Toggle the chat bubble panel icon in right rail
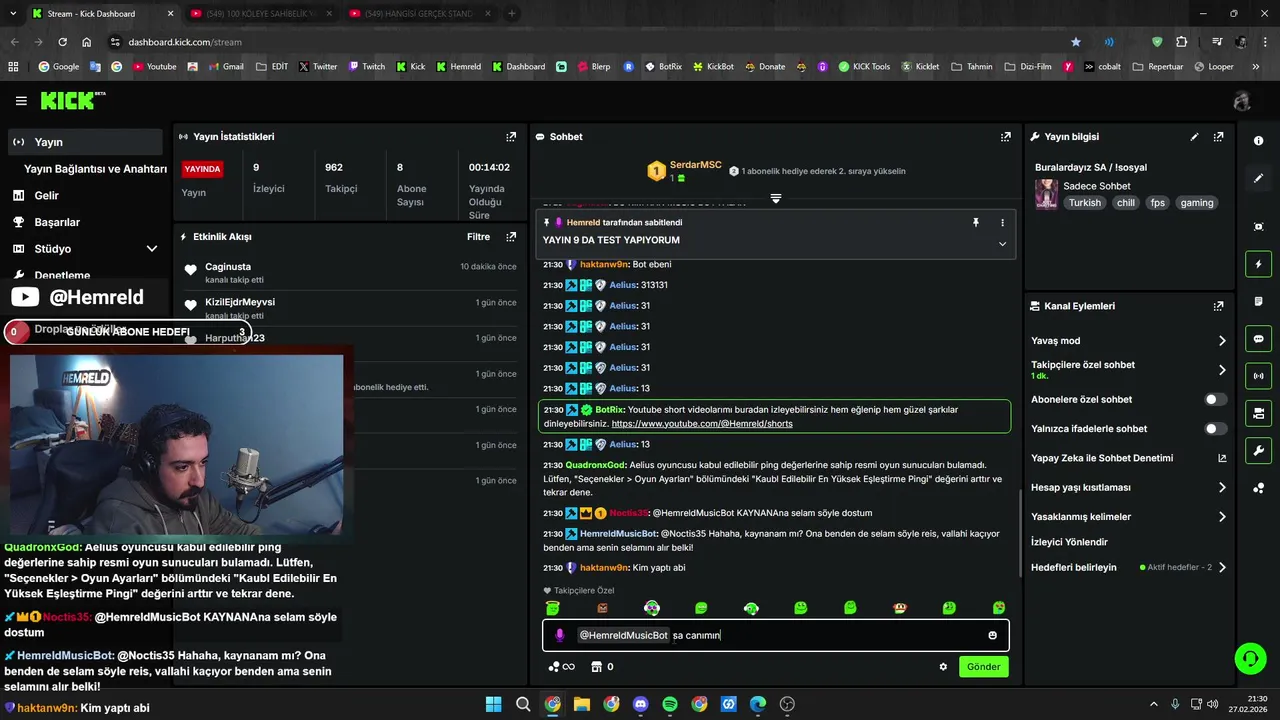The height and width of the screenshot is (720, 1280). 1258,339
